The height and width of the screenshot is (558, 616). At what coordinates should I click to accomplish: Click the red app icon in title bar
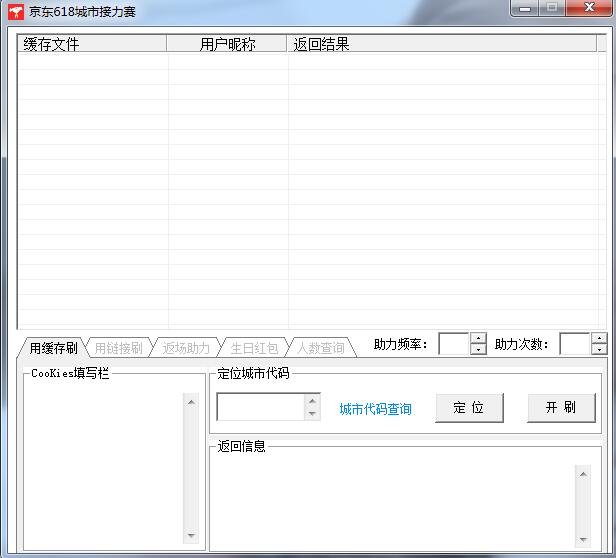[x=16, y=12]
